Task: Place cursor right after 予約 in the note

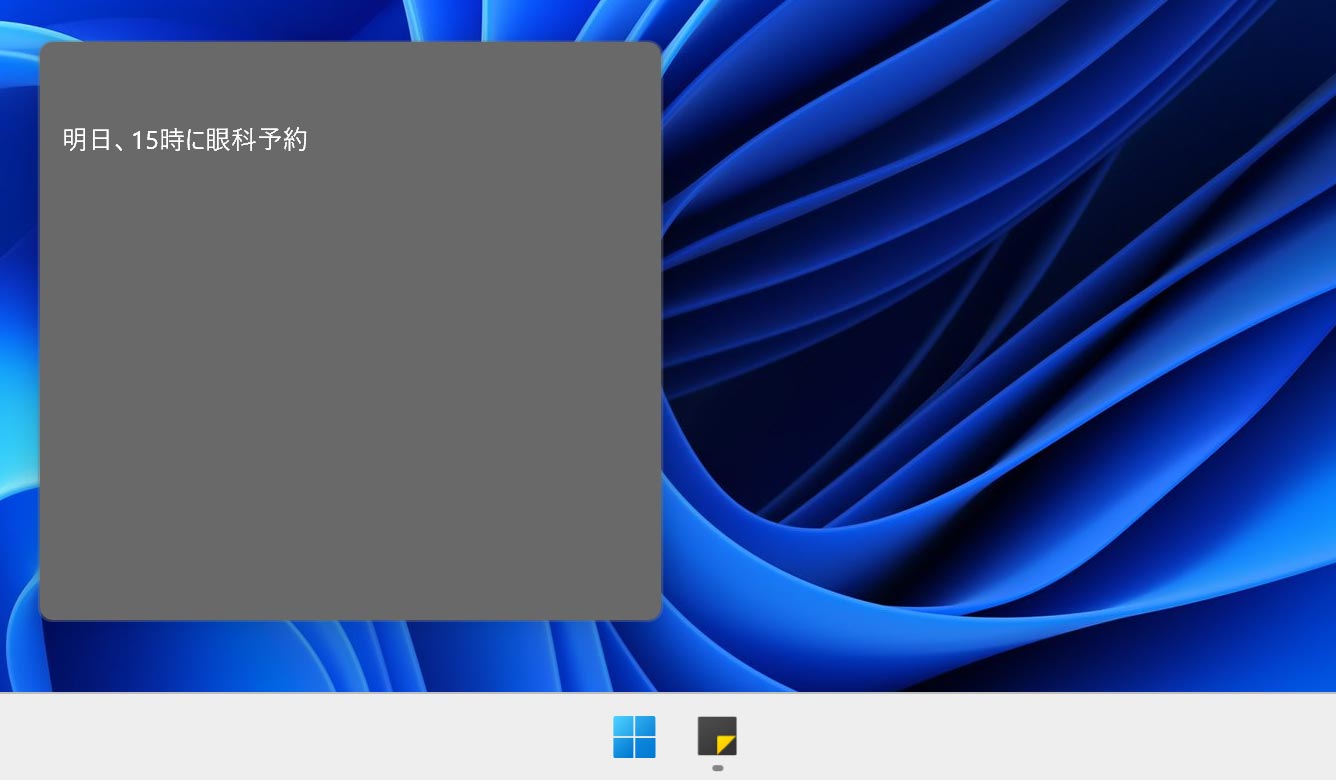Action: [308, 140]
